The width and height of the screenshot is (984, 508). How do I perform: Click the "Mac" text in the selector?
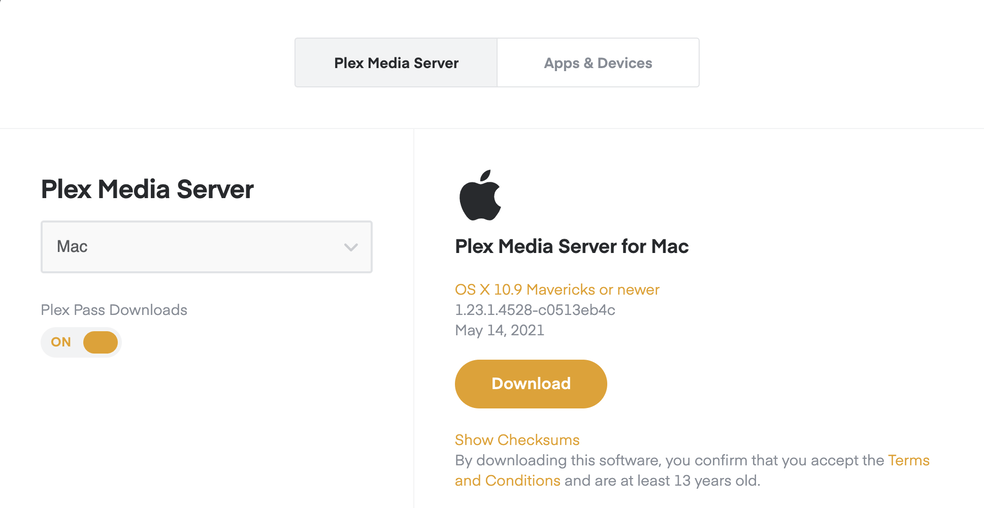pos(72,247)
